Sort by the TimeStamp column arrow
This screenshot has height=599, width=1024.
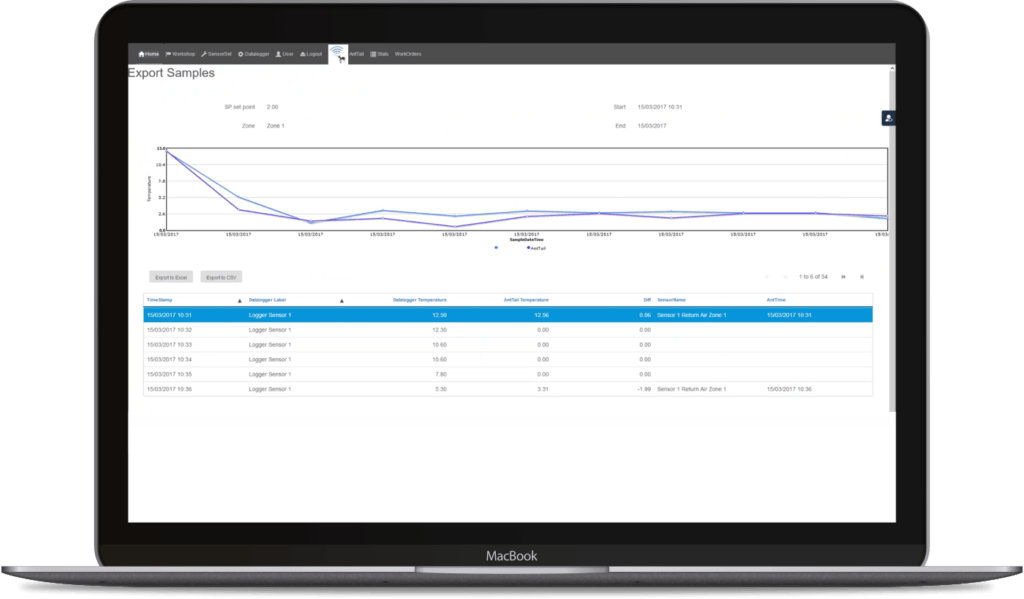pos(238,300)
